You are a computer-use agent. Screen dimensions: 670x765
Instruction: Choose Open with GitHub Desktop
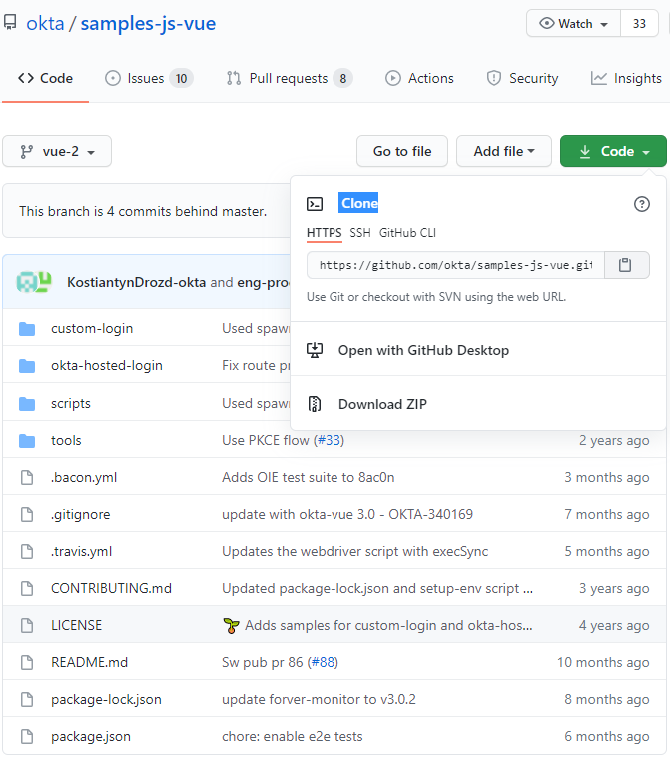(x=423, y=350)
